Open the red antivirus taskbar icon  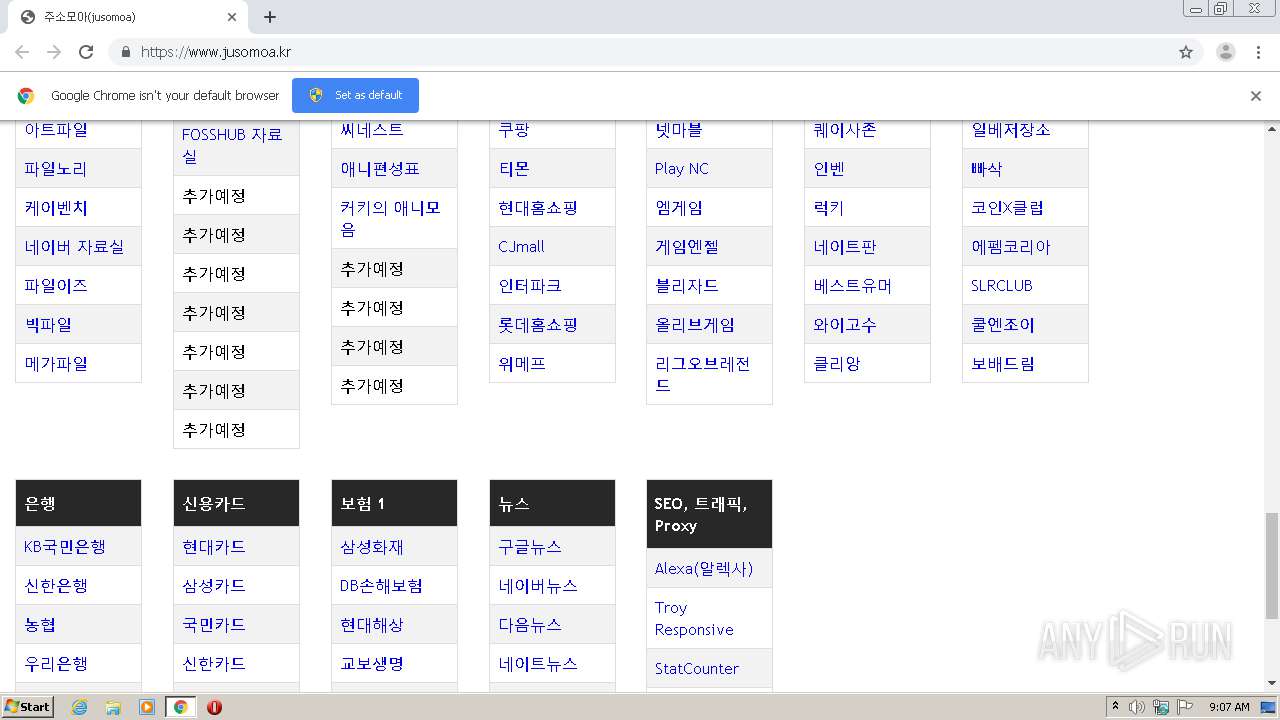coord(214,707)
